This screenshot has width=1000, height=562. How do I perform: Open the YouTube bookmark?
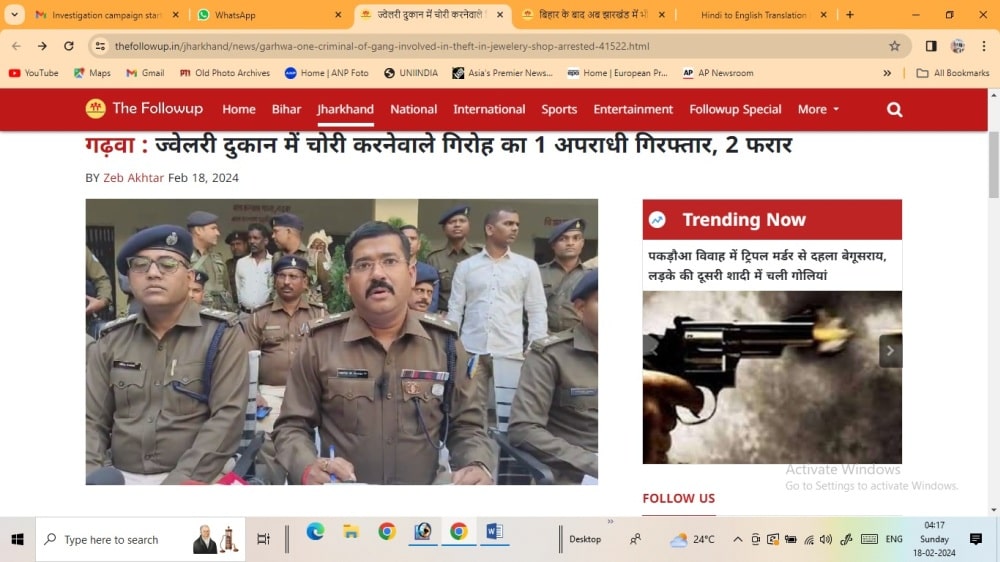33,73
